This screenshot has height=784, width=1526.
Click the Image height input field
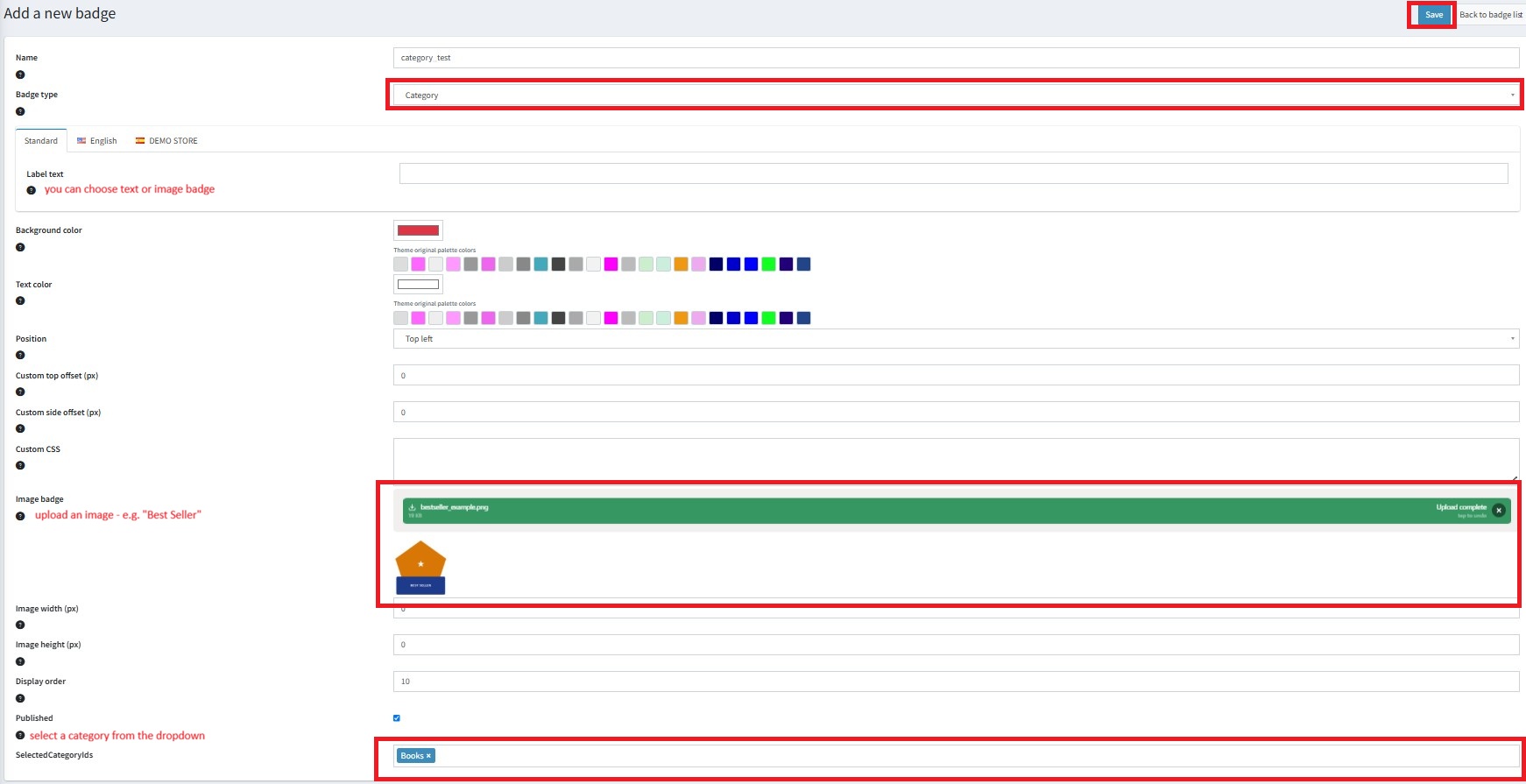[x=956, y=645]
